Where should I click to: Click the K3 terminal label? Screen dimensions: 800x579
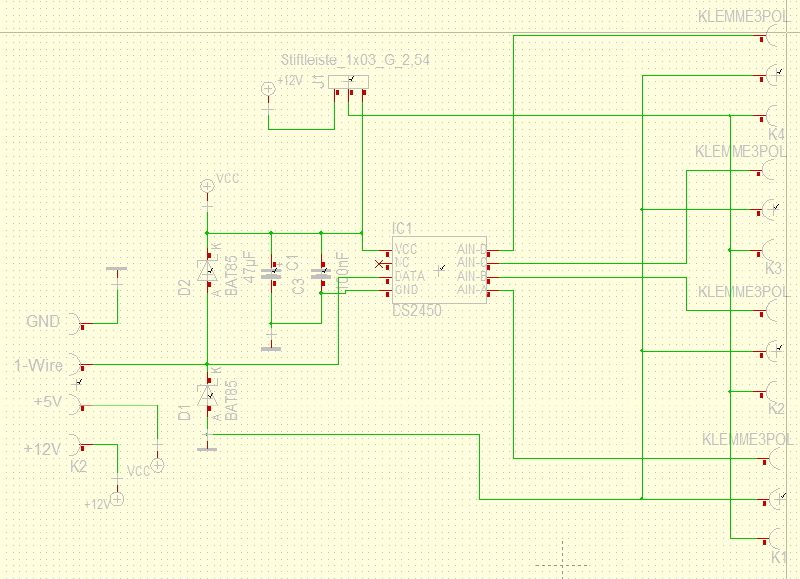click(x=773, y=268)
